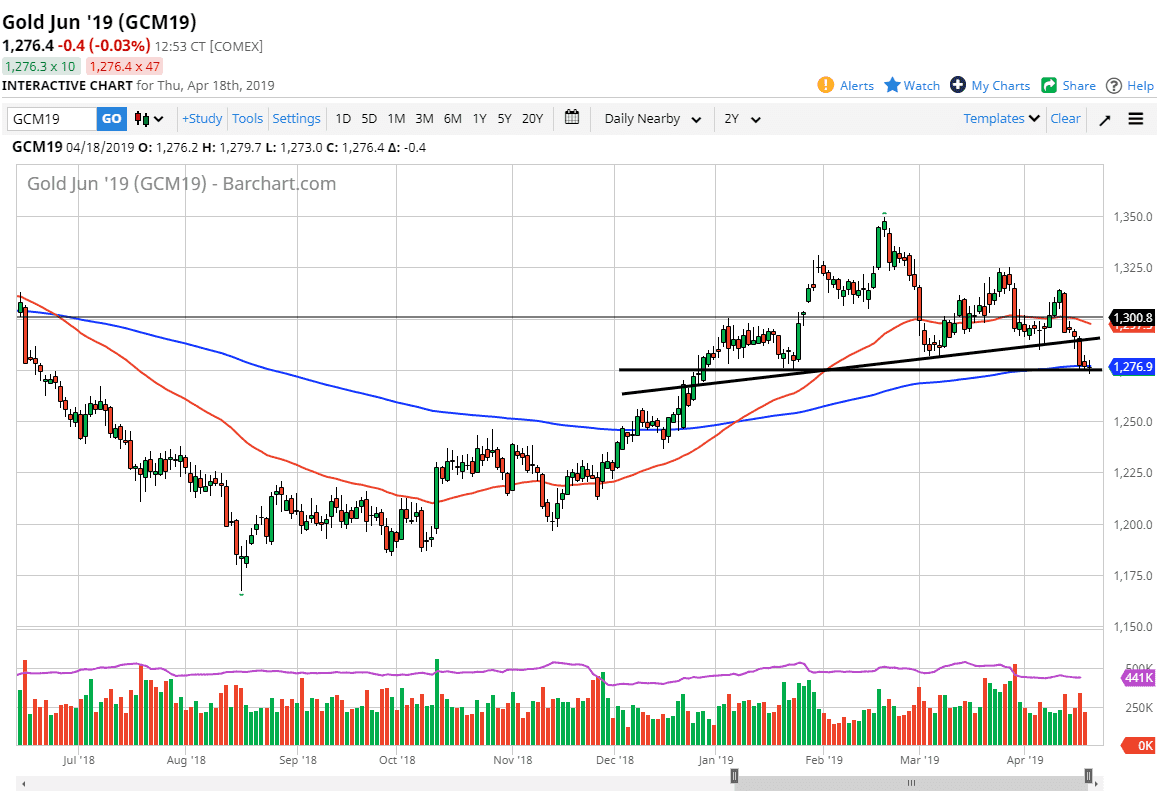Select the 6M time range

(452, 119)
